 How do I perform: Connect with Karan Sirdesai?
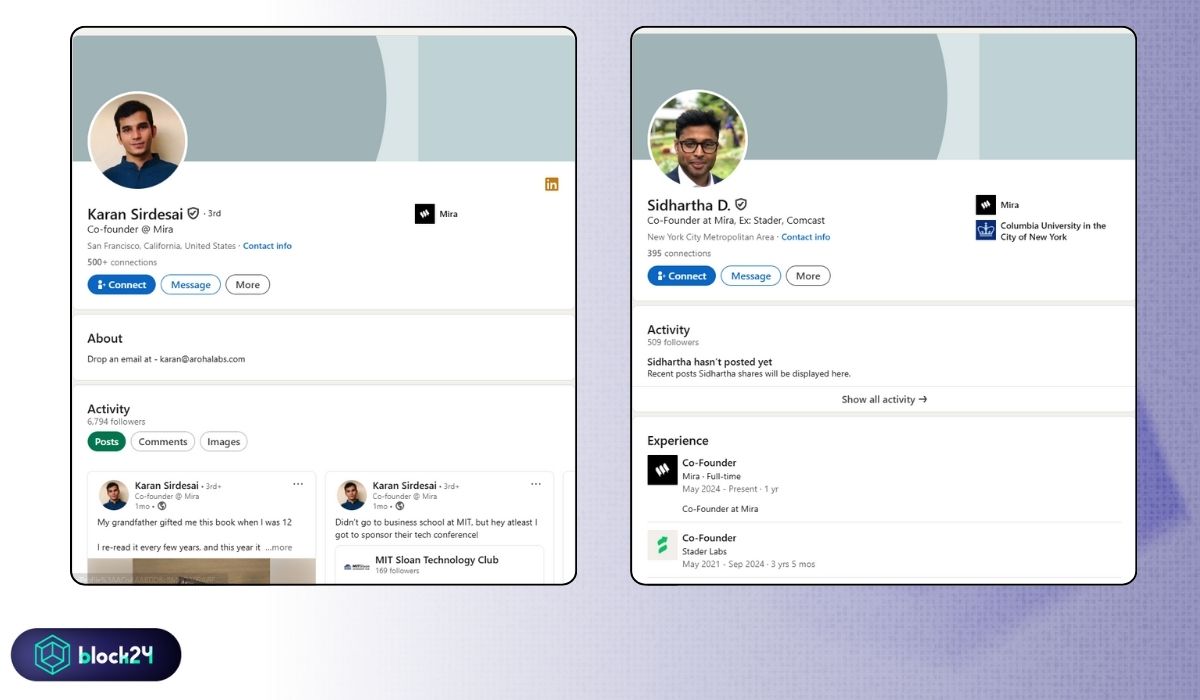121,285
